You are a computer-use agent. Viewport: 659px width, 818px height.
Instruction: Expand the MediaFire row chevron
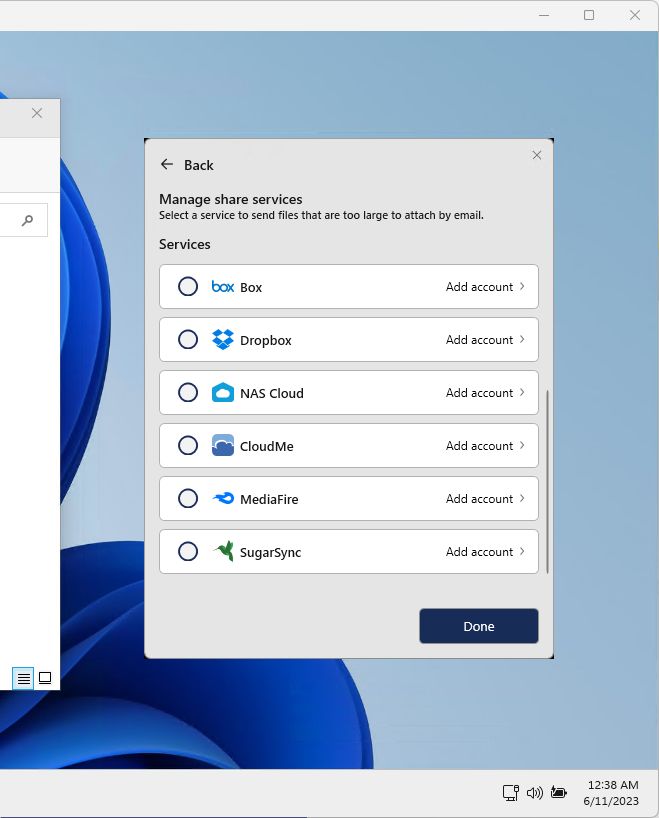pos(522,498)
